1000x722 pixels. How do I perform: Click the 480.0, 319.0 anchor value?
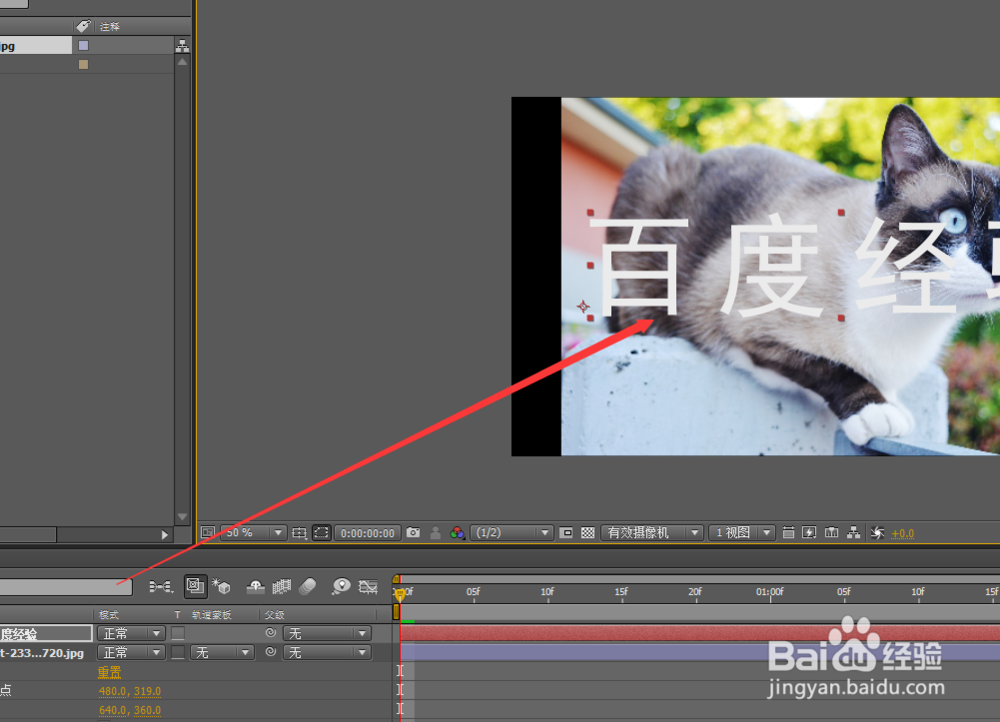coord(130,691)
